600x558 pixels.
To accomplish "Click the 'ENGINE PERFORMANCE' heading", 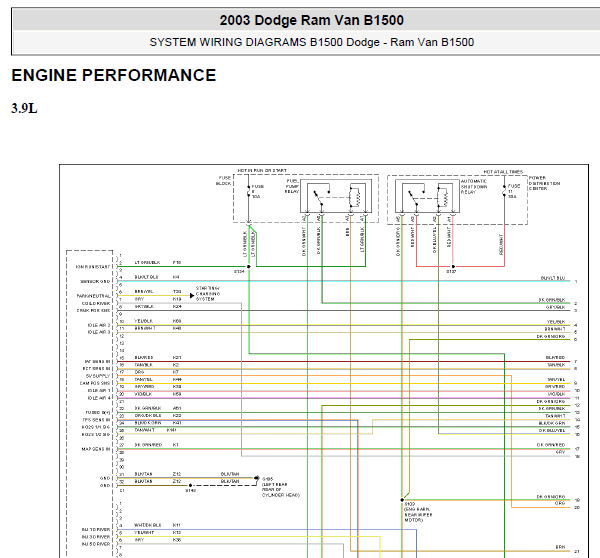I will (x=114, y=75).
